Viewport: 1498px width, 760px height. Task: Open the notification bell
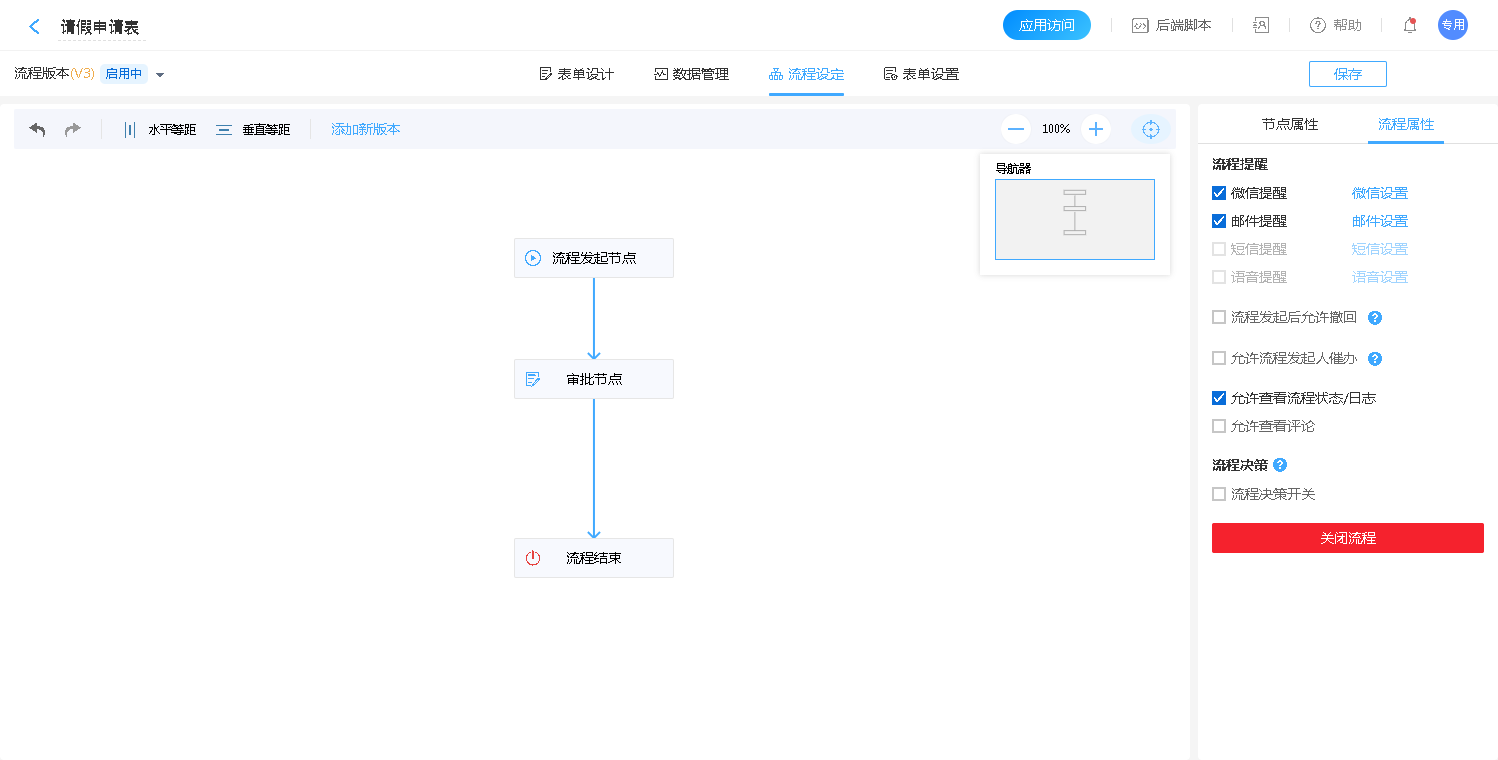pos(1410,26)
